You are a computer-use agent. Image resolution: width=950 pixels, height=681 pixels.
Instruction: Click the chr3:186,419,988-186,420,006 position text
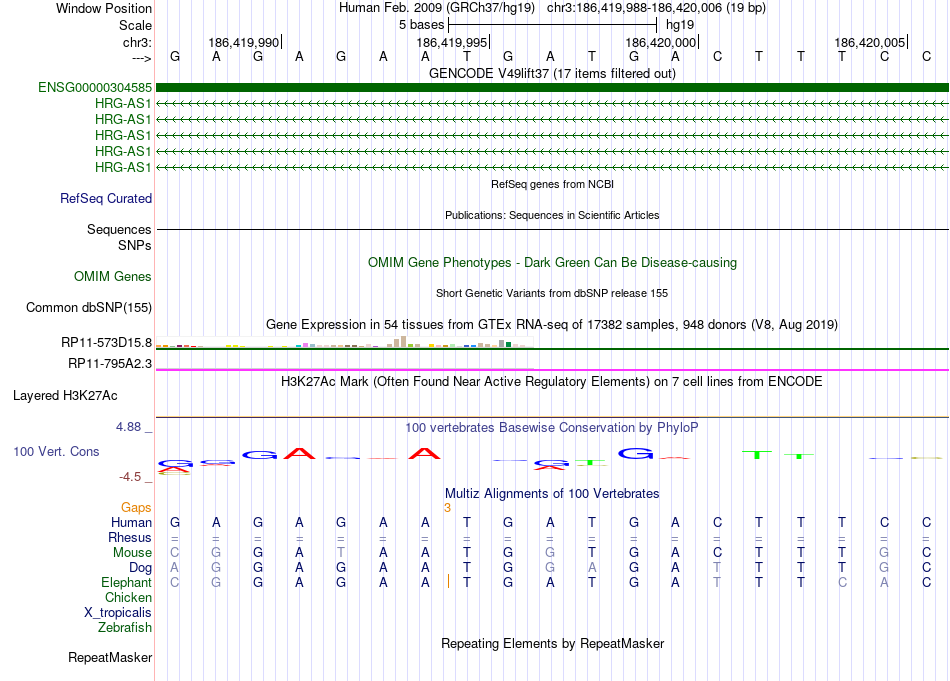(x=656, y=8)
